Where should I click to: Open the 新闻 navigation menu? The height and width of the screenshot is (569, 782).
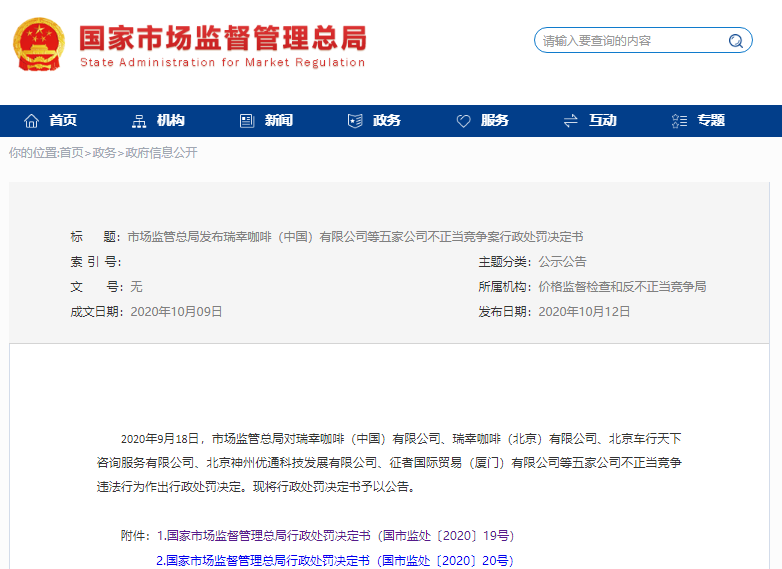(x=279, y=121)
